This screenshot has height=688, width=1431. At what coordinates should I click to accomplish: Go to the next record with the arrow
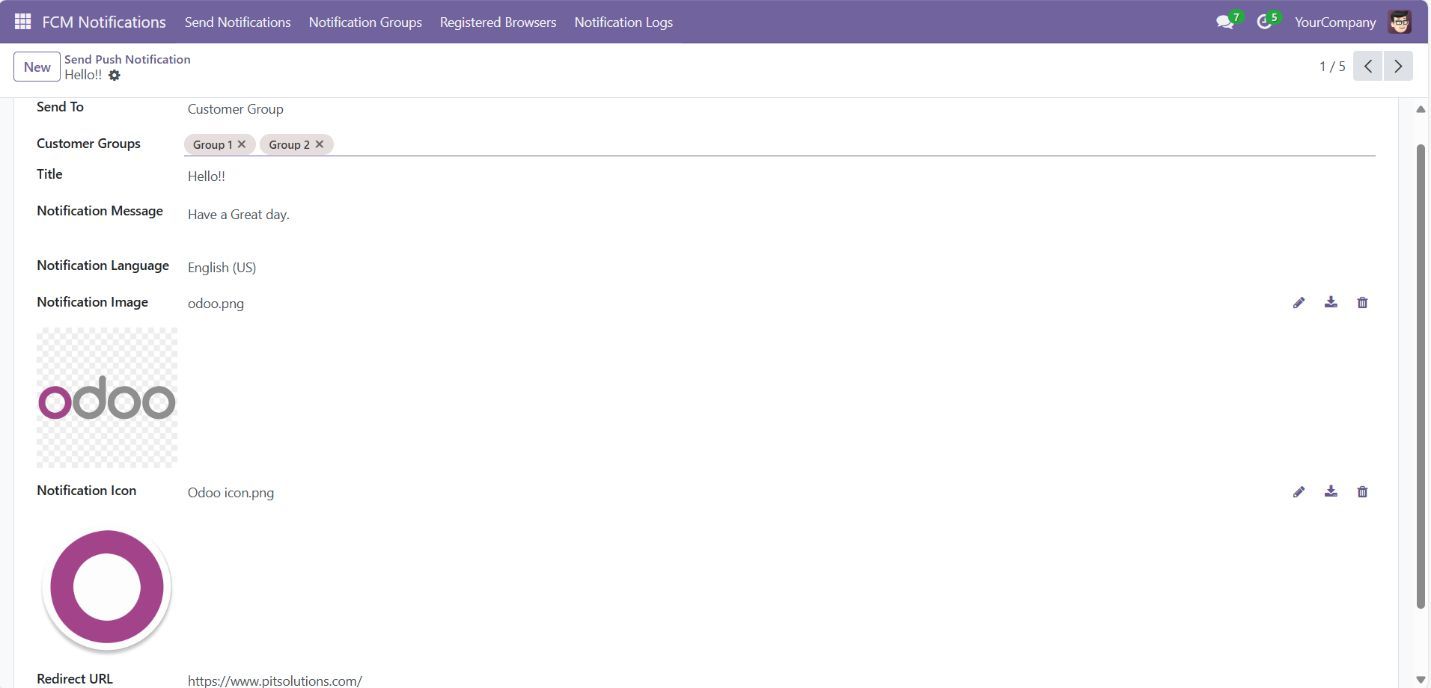pyautogui.click(x=1397, y=66)
